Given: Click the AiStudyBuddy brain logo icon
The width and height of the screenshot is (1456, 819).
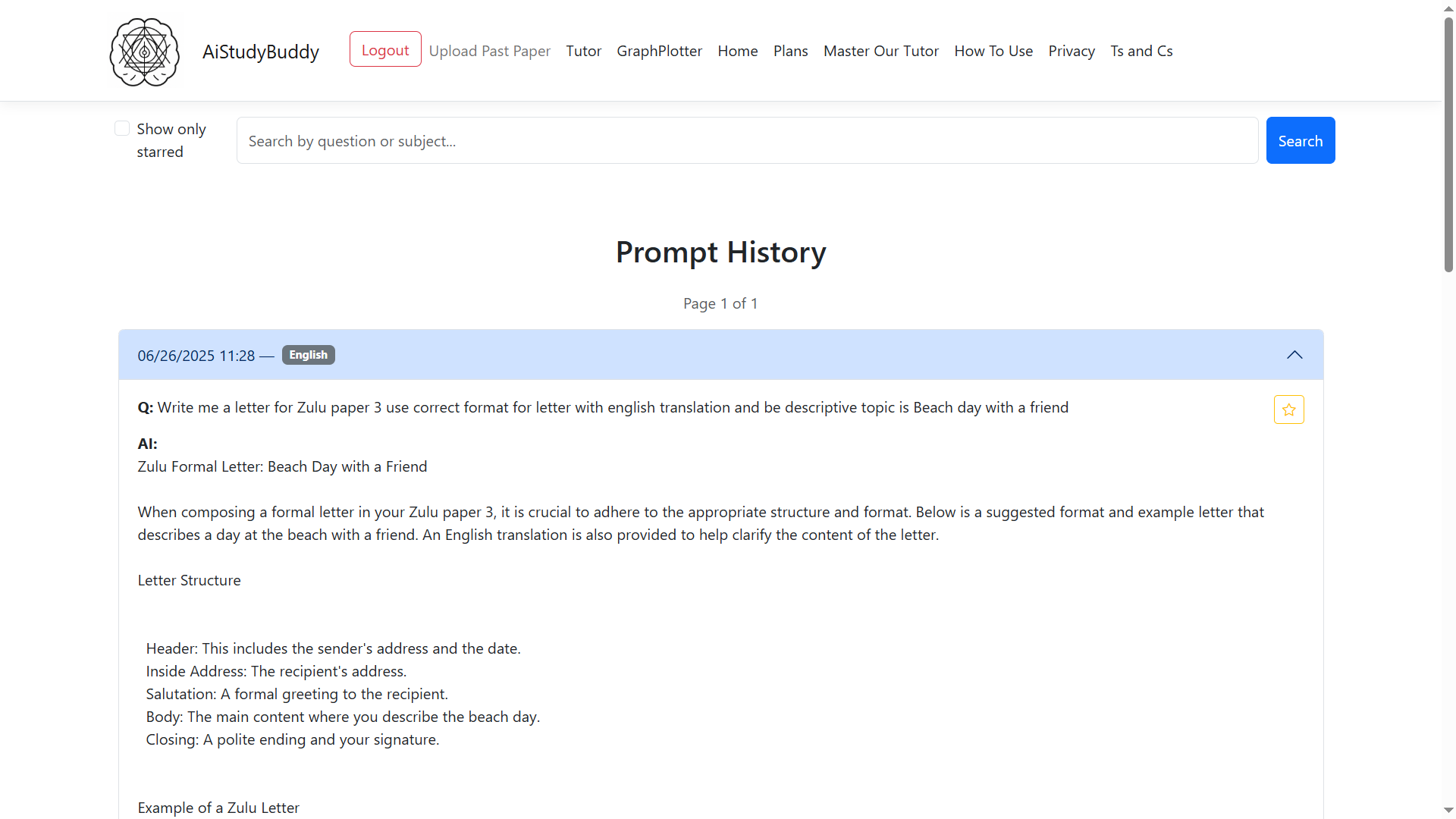Looking at the screenshot, I should point(144,52).
